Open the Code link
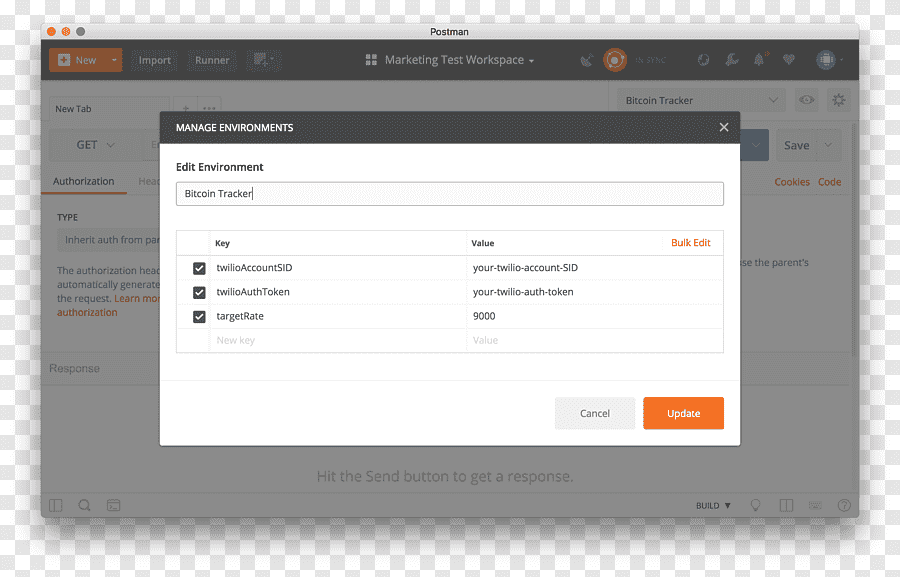The height and width of the screenshot is (577, 900). [829, 181]
